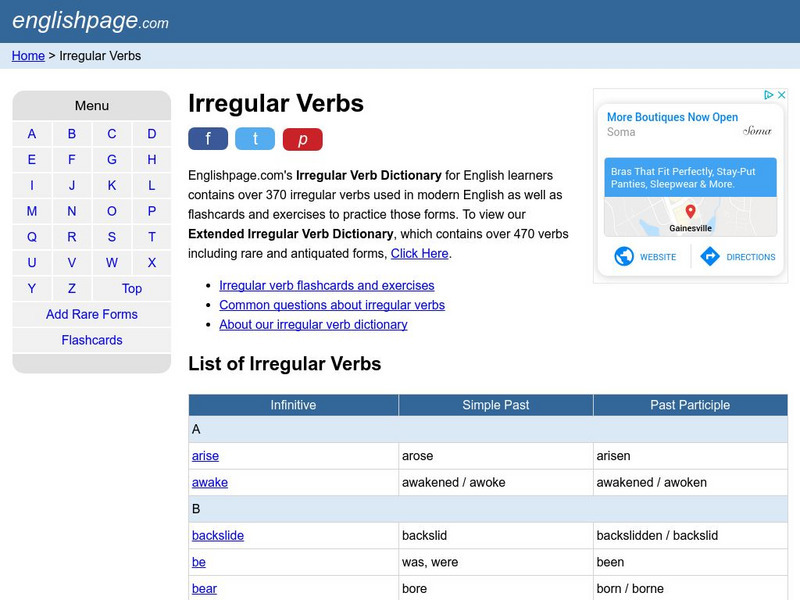Jump to letter B in menu

point(72,134)
